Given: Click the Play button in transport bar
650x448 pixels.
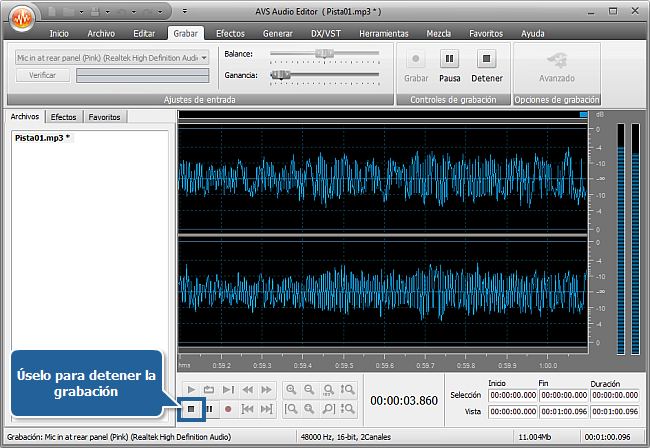Looking at the screenshot, I should pyautogui.click(x=190, y=389).
